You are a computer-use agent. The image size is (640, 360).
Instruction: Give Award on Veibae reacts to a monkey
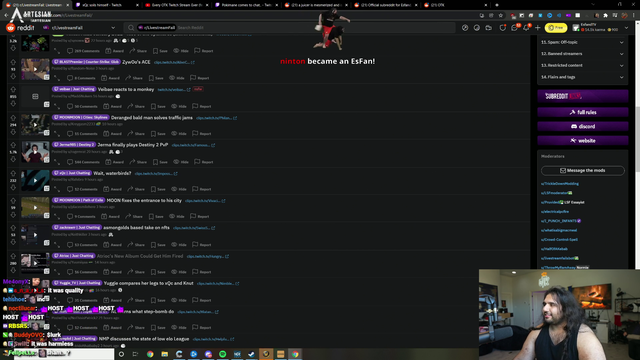(x=112, y=107)
